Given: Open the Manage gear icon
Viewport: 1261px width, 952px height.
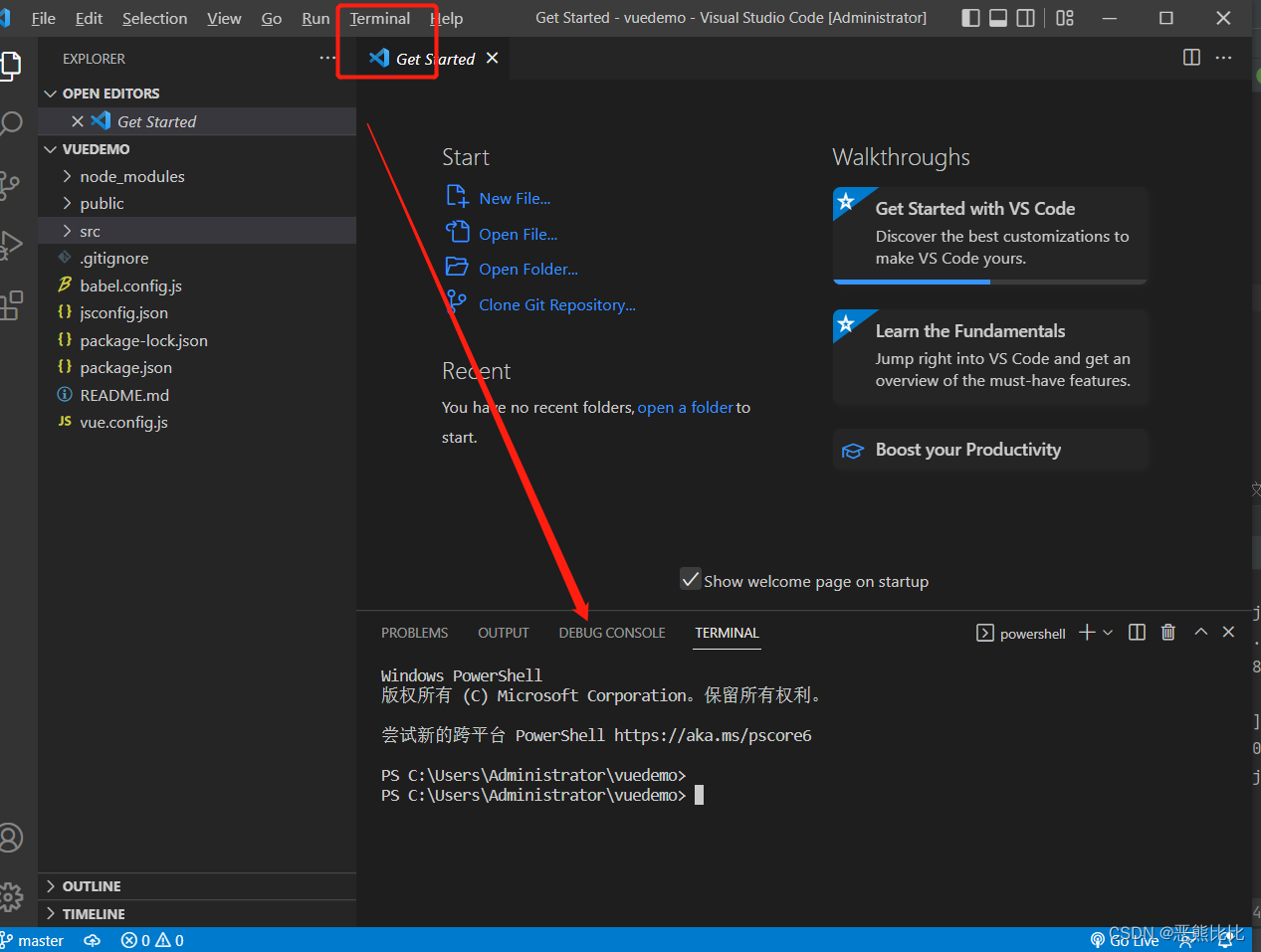Looking at the screenshot, I should (x=11, y=897).
